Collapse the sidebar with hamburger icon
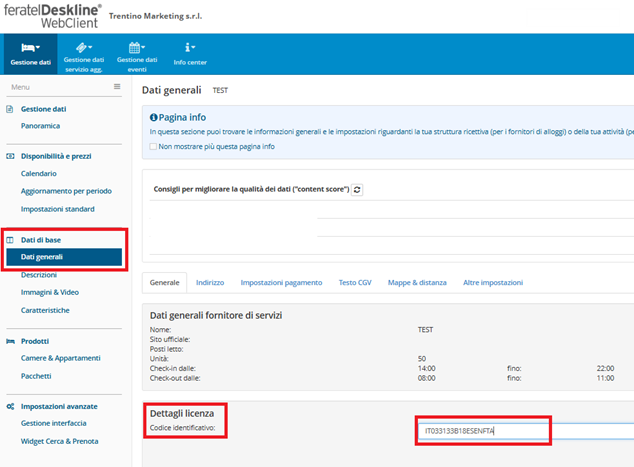Viewport: 634px width, 467px height. tap(117, 87)
